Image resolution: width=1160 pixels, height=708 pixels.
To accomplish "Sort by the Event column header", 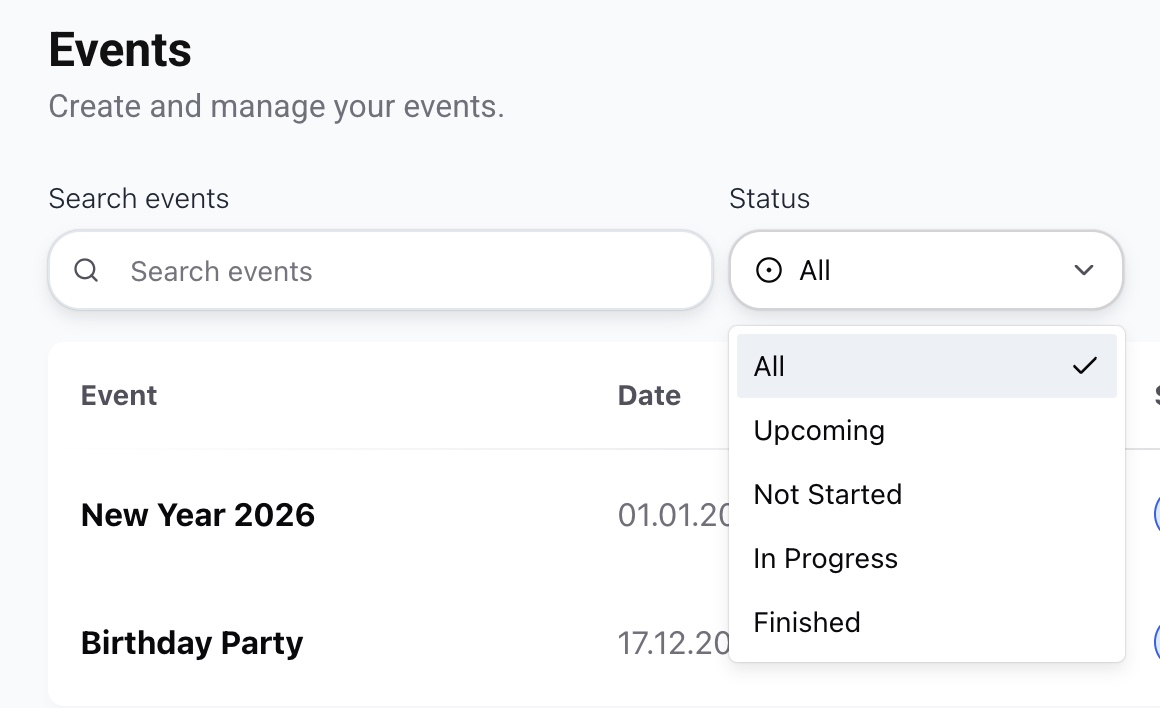I will 119,396.
